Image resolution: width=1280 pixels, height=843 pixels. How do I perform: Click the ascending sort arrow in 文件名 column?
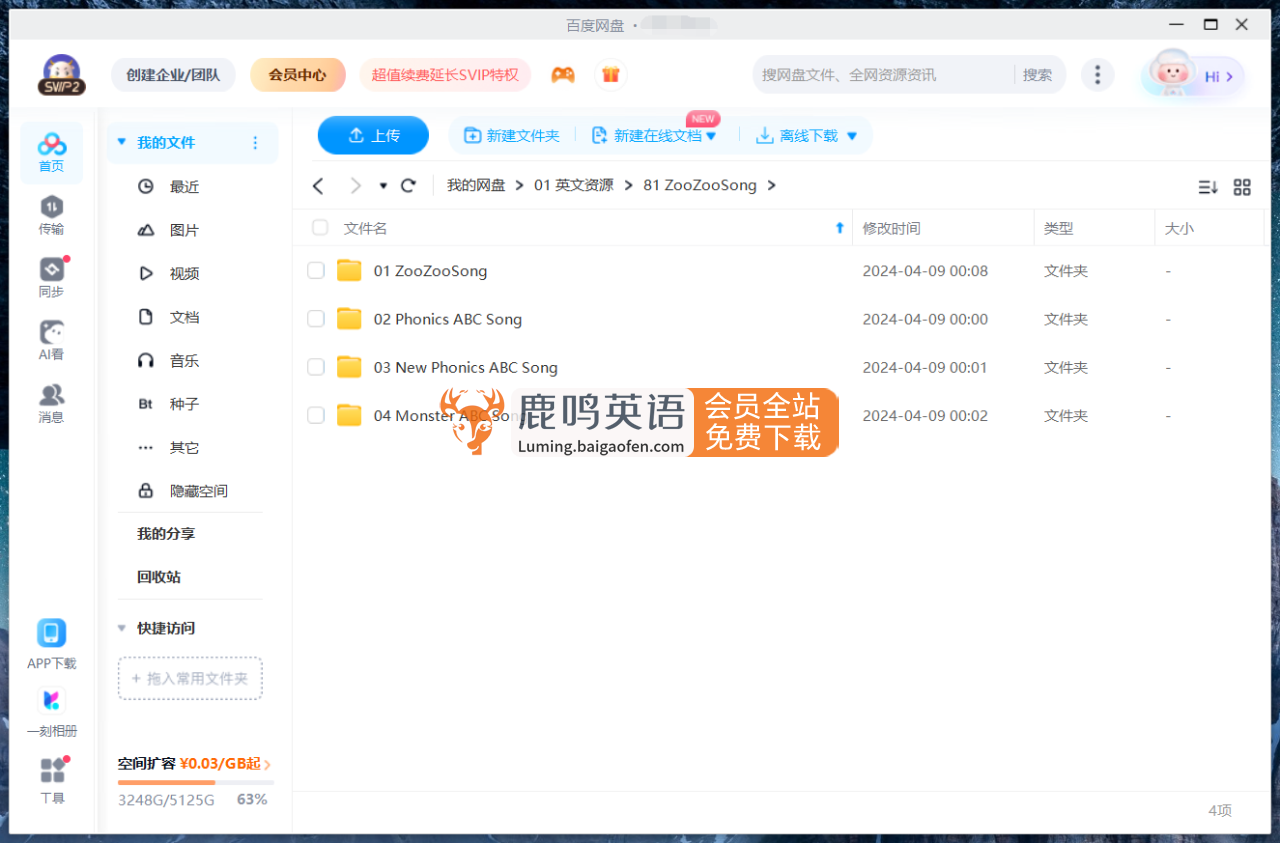pos(840,228)
